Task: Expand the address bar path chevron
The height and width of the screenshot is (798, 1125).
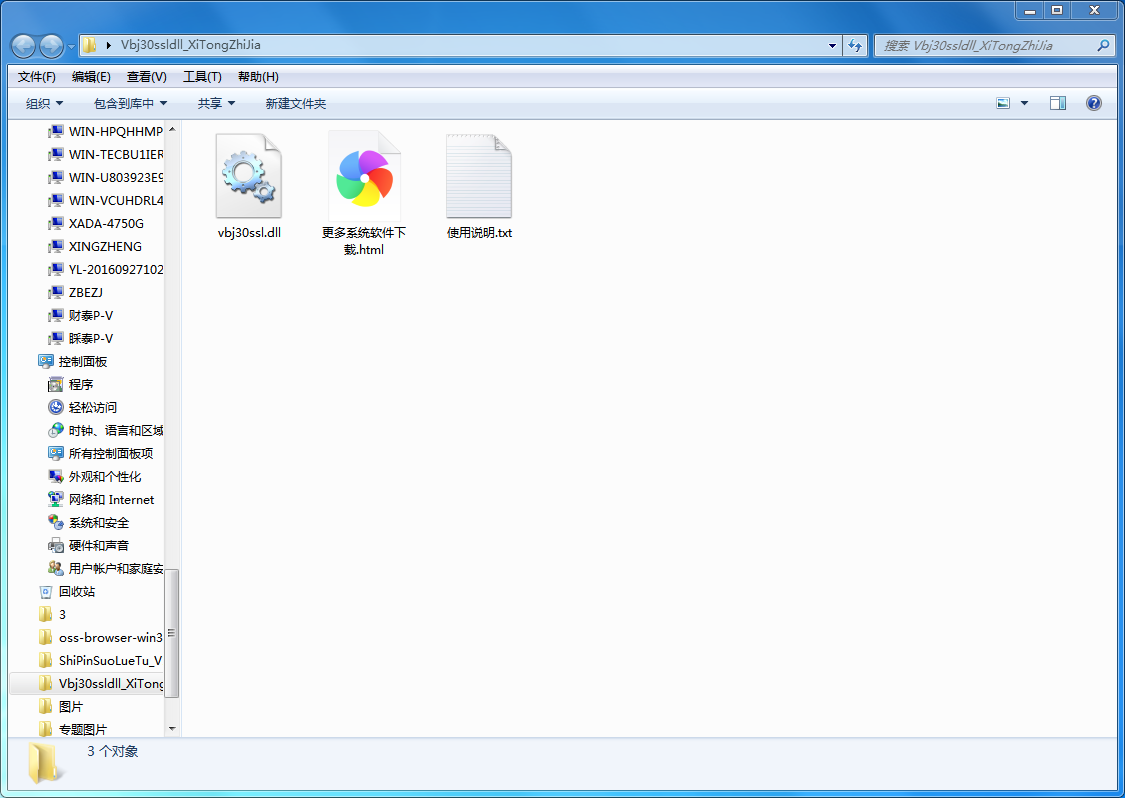Action: (x=109, y=45)
